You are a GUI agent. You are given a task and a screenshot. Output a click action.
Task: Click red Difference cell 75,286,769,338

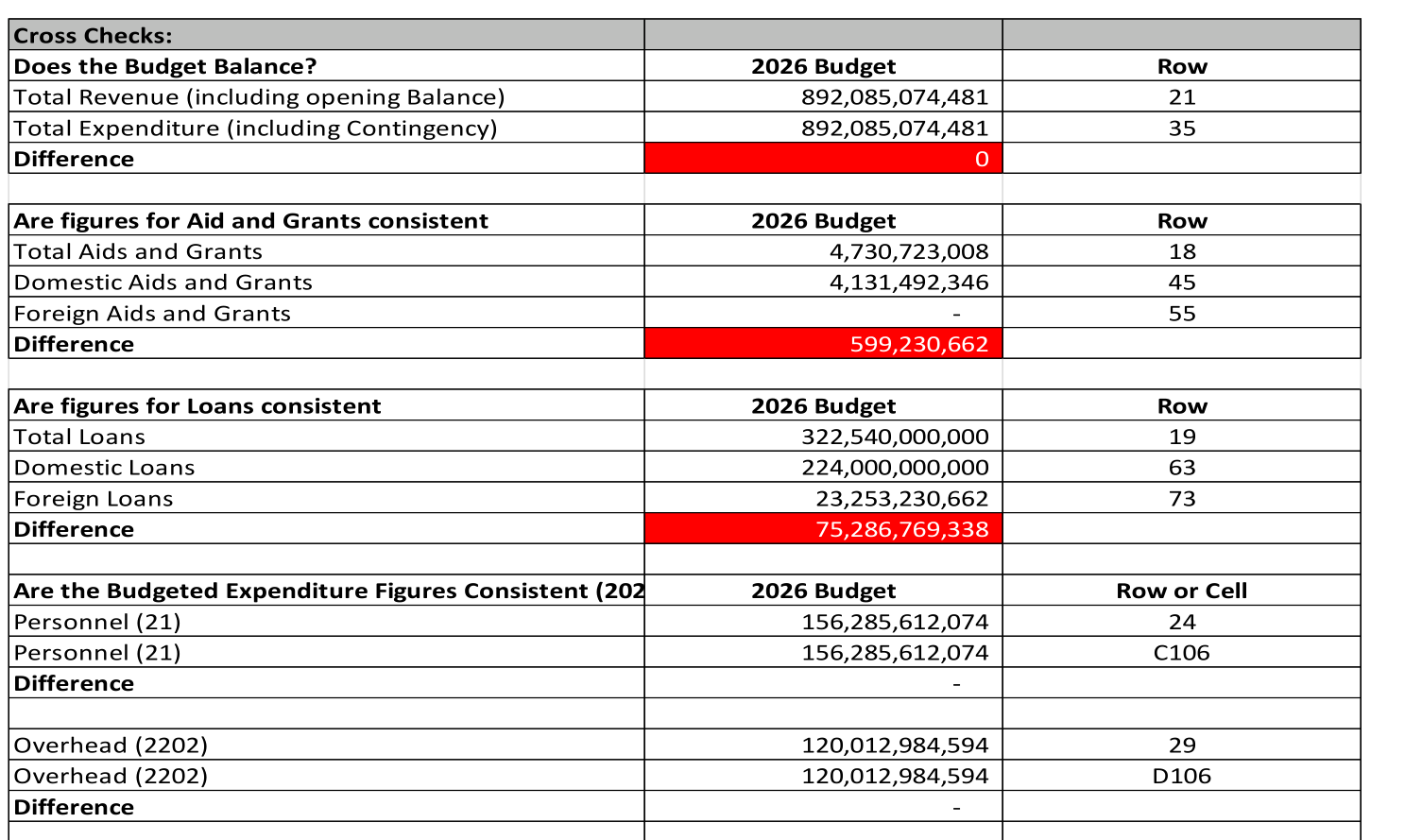(x=823, y=529)
